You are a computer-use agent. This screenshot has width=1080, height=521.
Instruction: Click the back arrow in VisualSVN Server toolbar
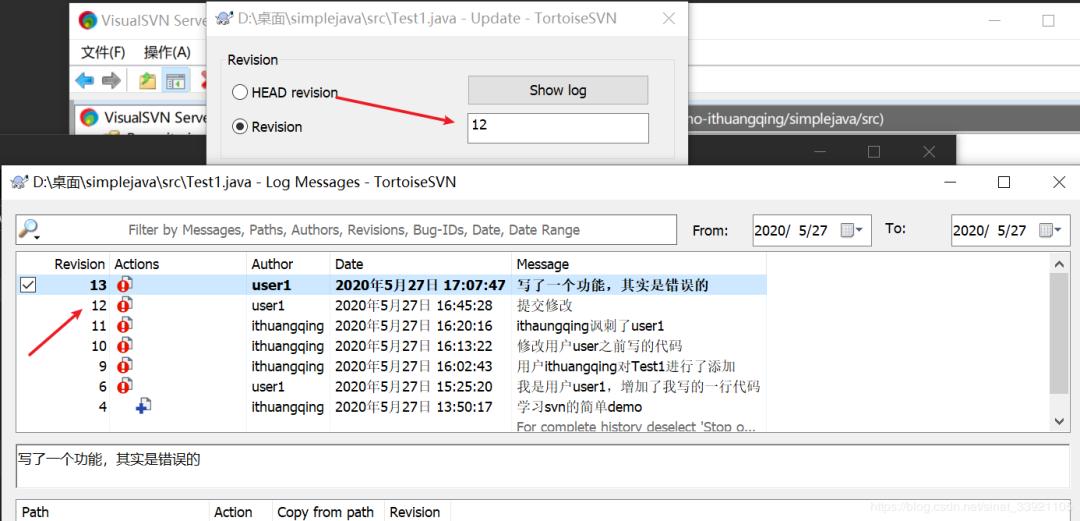click(85, 81)
